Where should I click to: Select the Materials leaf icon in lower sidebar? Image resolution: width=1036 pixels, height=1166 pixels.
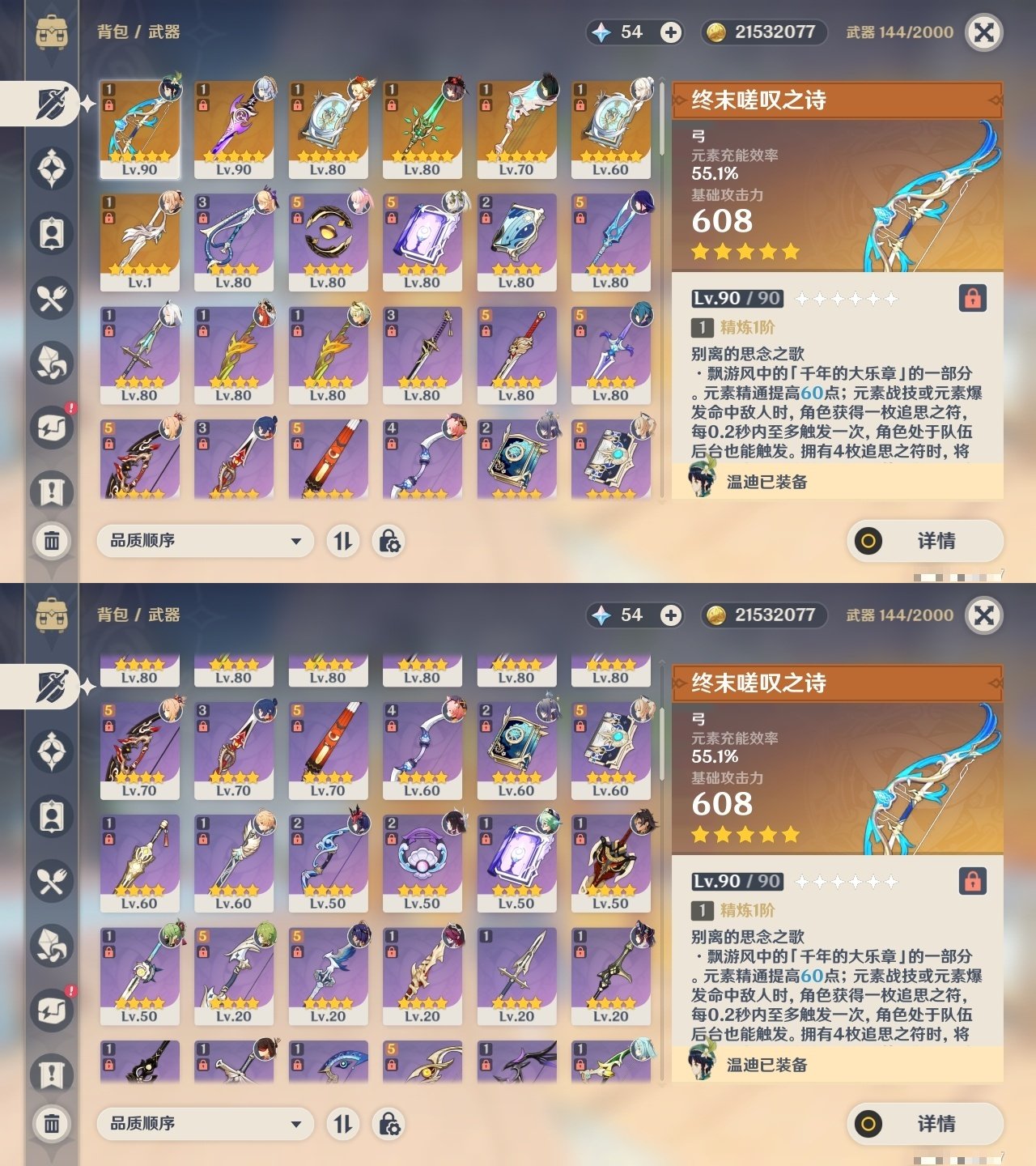tap(52, 946)
